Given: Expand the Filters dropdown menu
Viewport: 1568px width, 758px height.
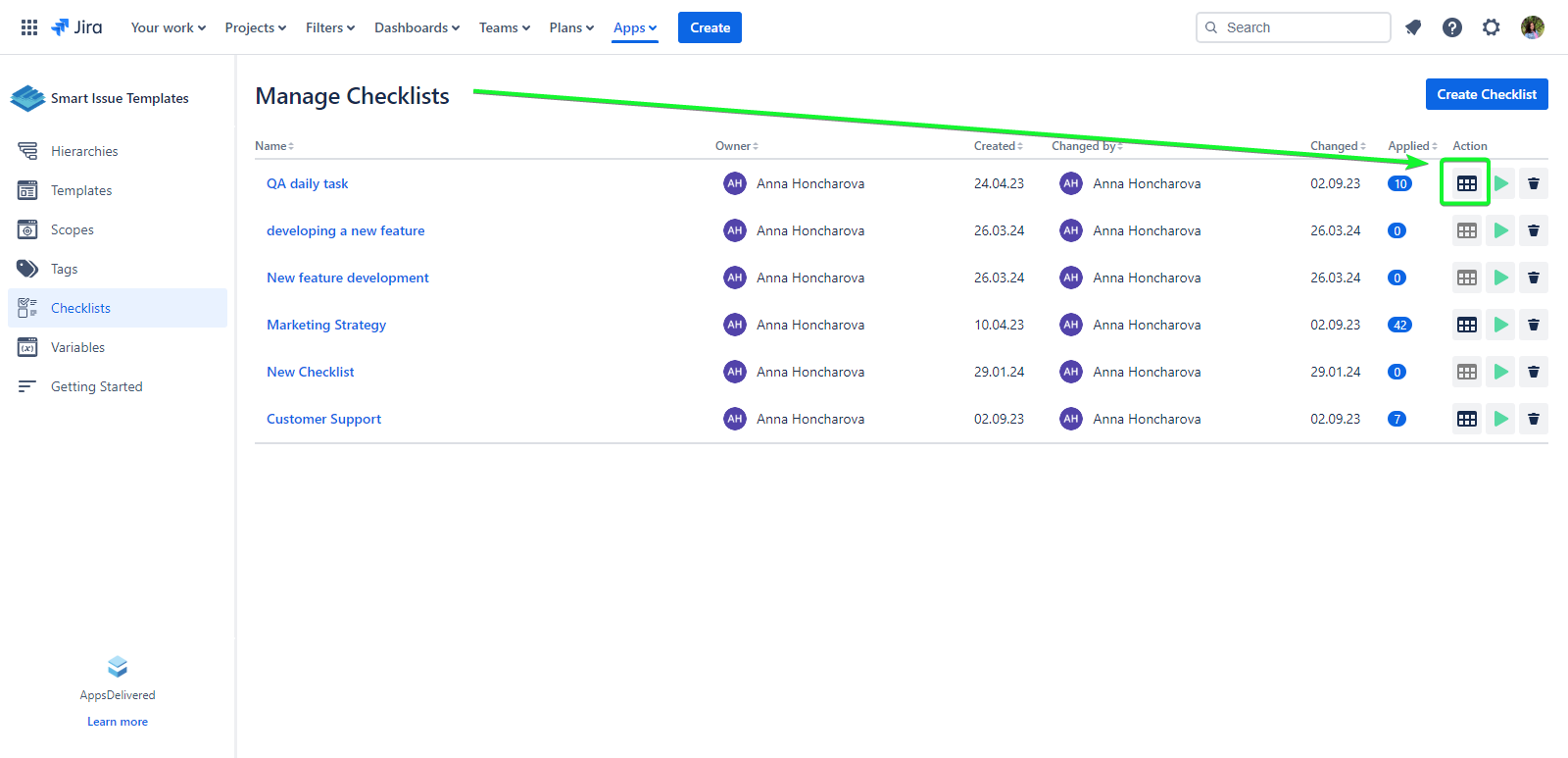Looking at the screenshot, I should click(329, 27).
